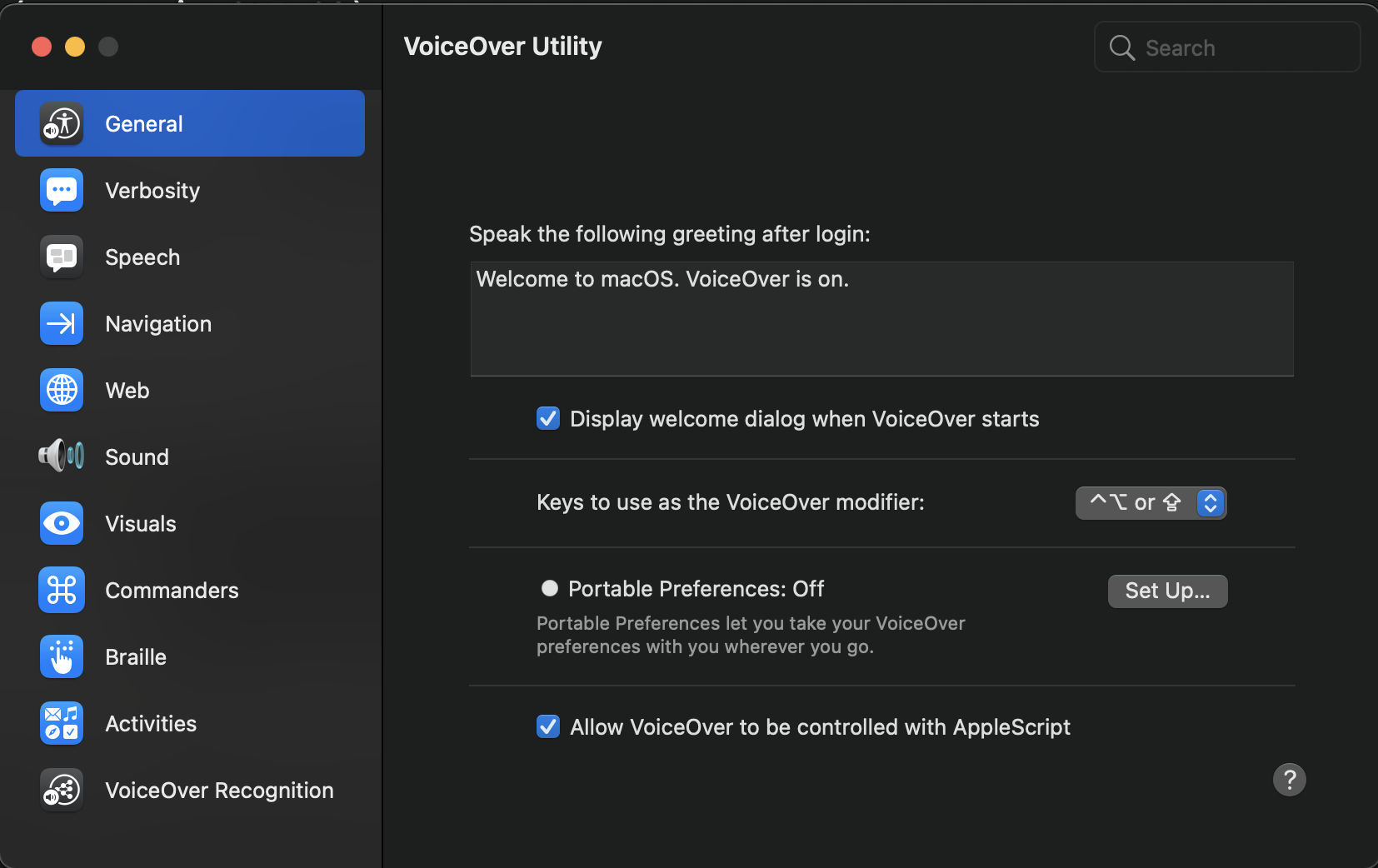Image resolution: width=1378 pixels, height=868 pixels.
Task: Select the General category label
Action: click(143, 124)
